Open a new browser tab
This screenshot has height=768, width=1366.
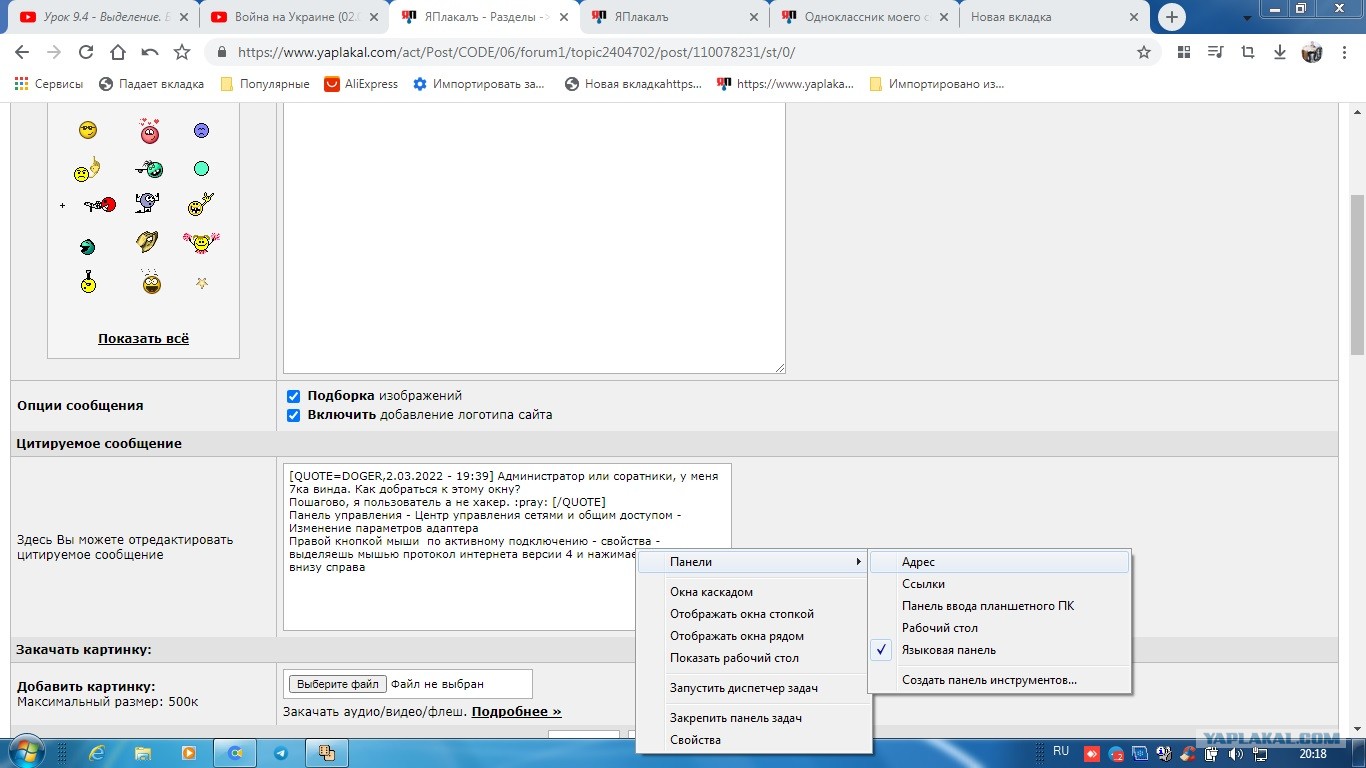(x=1172, y=17)
